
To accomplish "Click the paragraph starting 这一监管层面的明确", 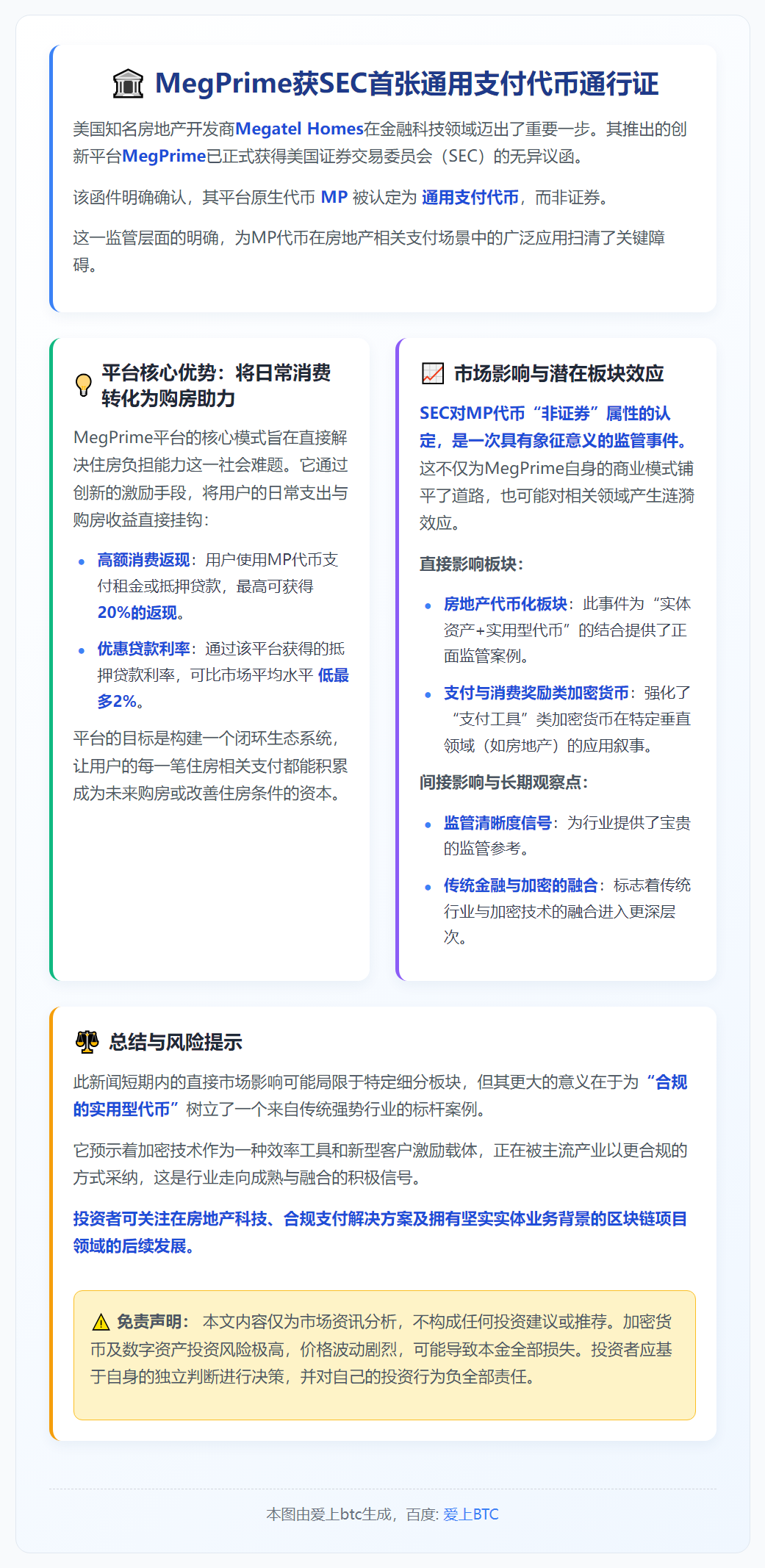I will (x=369, y=251).
